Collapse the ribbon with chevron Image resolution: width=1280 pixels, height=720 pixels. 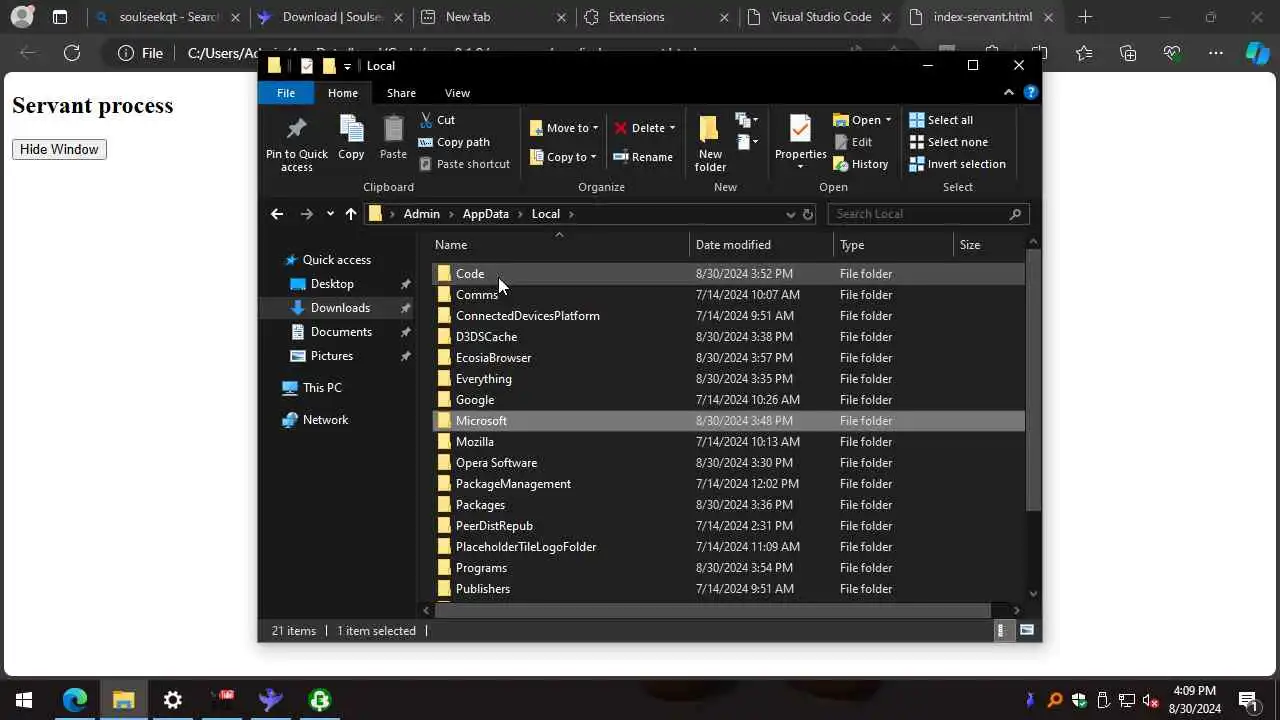(1008, 93)
